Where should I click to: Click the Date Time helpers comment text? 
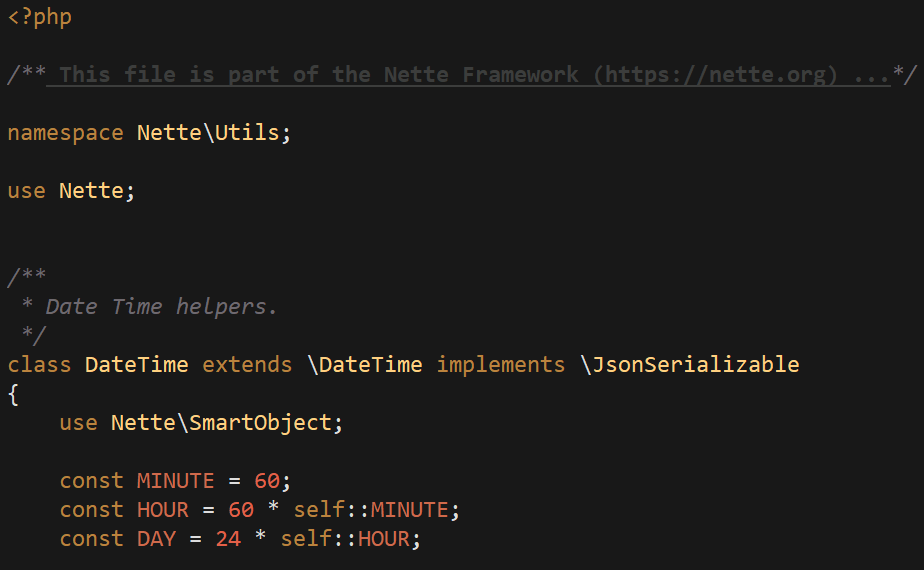click(x=161, y=307)
